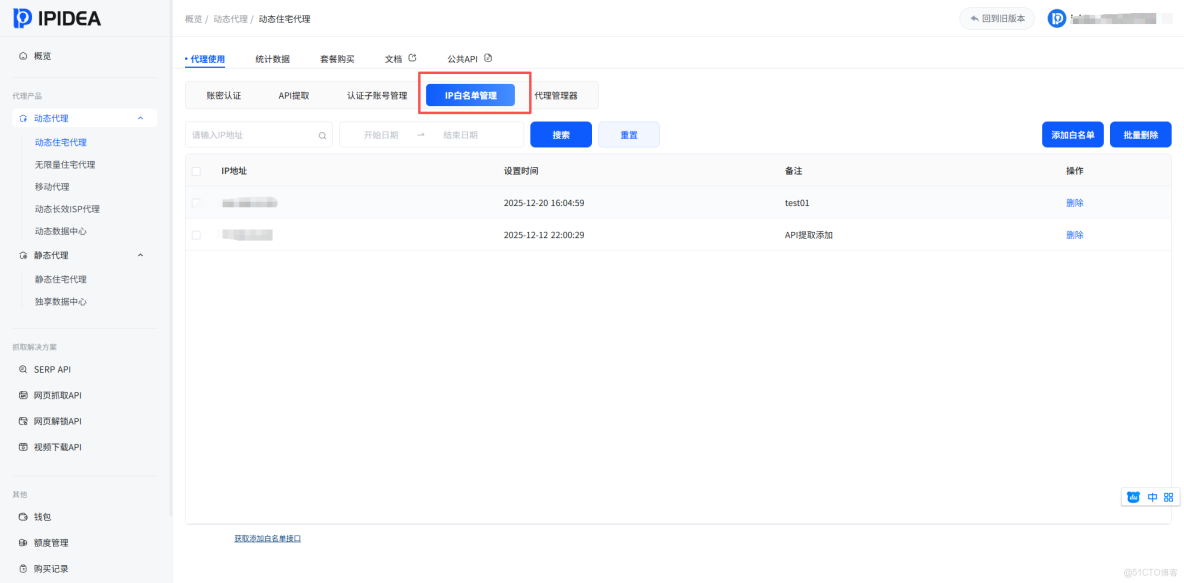The width and height of the screenshot is (1184, 583).
Task: Check the API提取添加 row checkbox
Action: click(196, 235)
